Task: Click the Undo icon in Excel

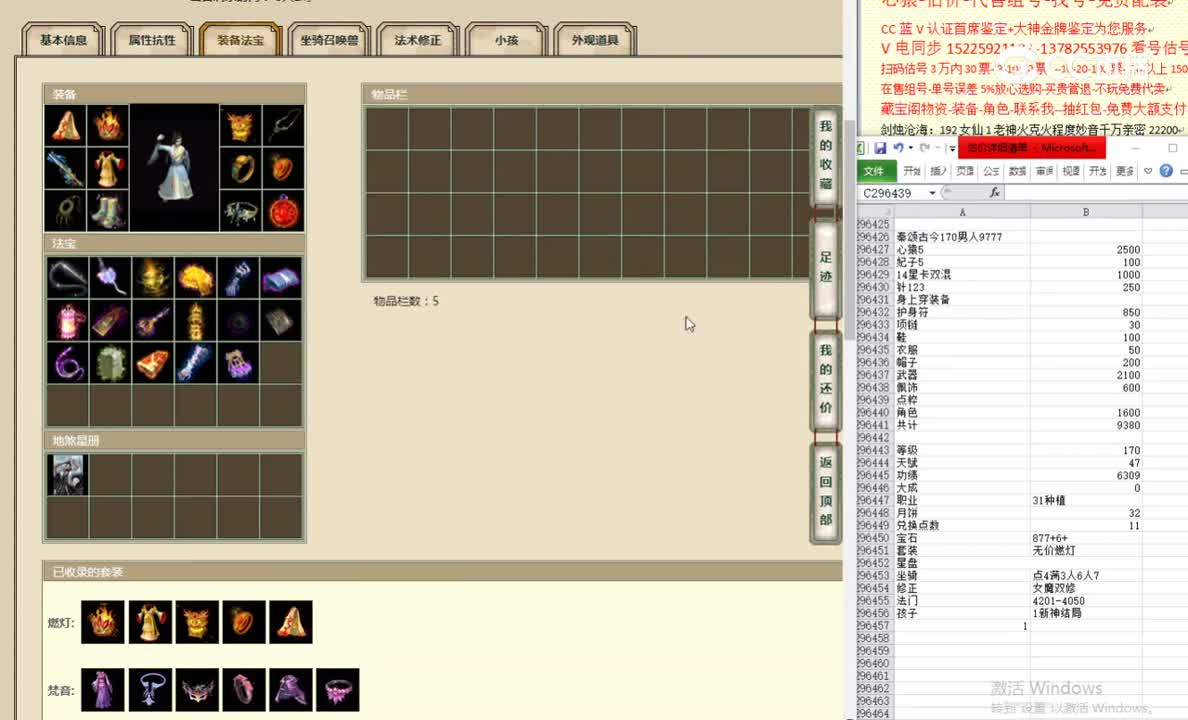Action: tap(896, 147)
